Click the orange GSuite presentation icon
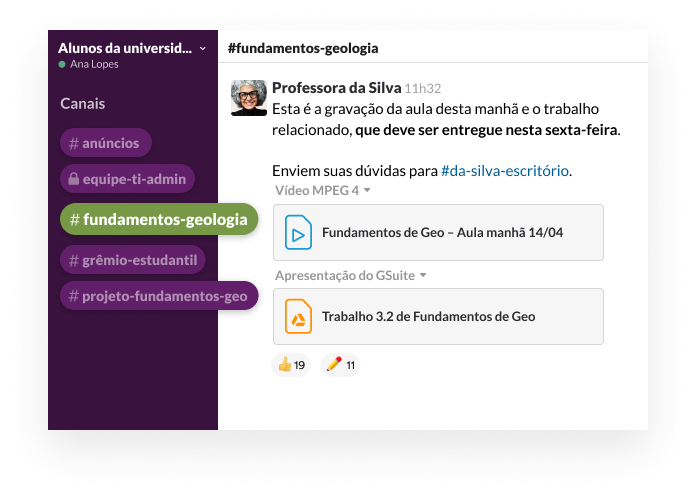The height and width of the screenshot is (496, 696). (297, 317)
